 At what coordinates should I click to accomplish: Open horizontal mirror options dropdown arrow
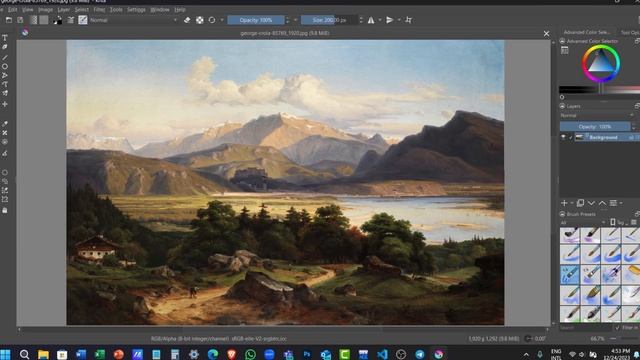coord(380,20)
